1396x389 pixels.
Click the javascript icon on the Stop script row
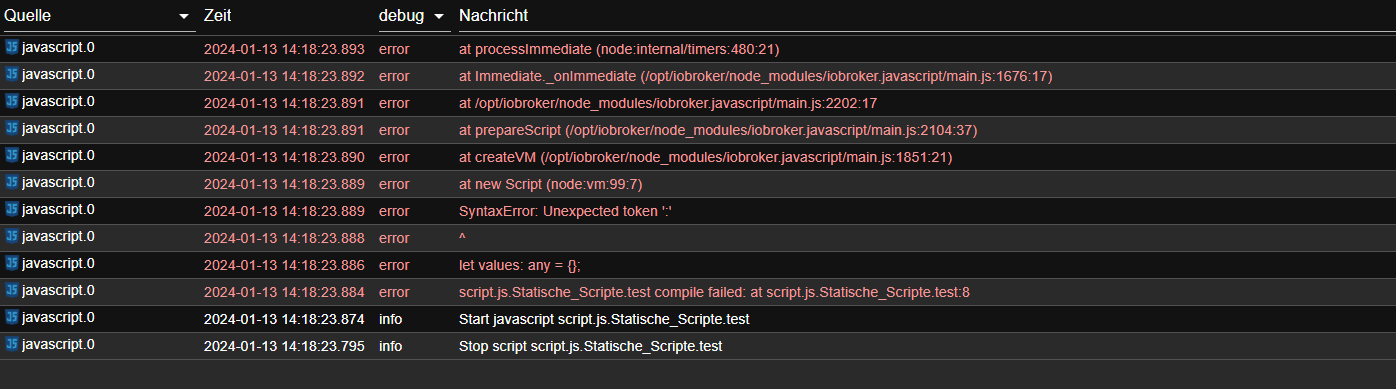tap(12, 344)
